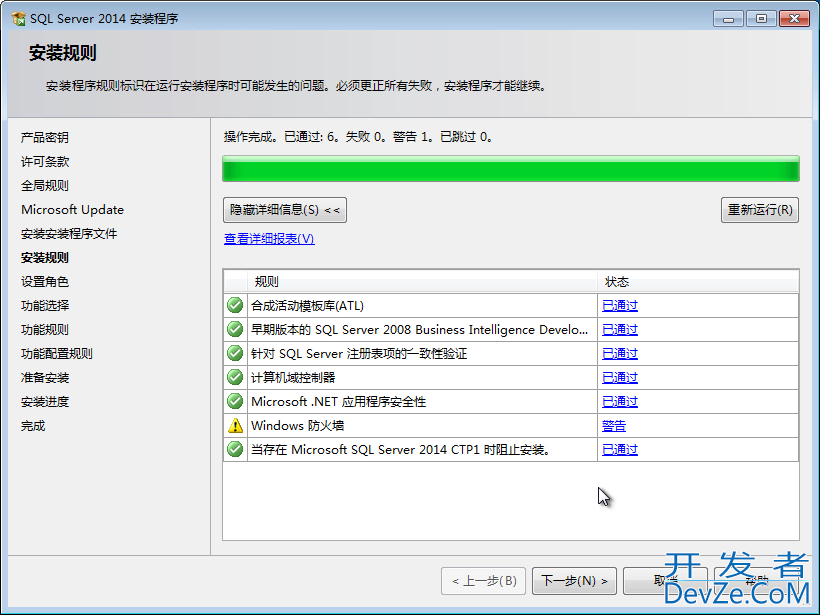The image size is (820, 615).
Task: Select 设置角色 in the step list
Action: click(x=44, y=282)
